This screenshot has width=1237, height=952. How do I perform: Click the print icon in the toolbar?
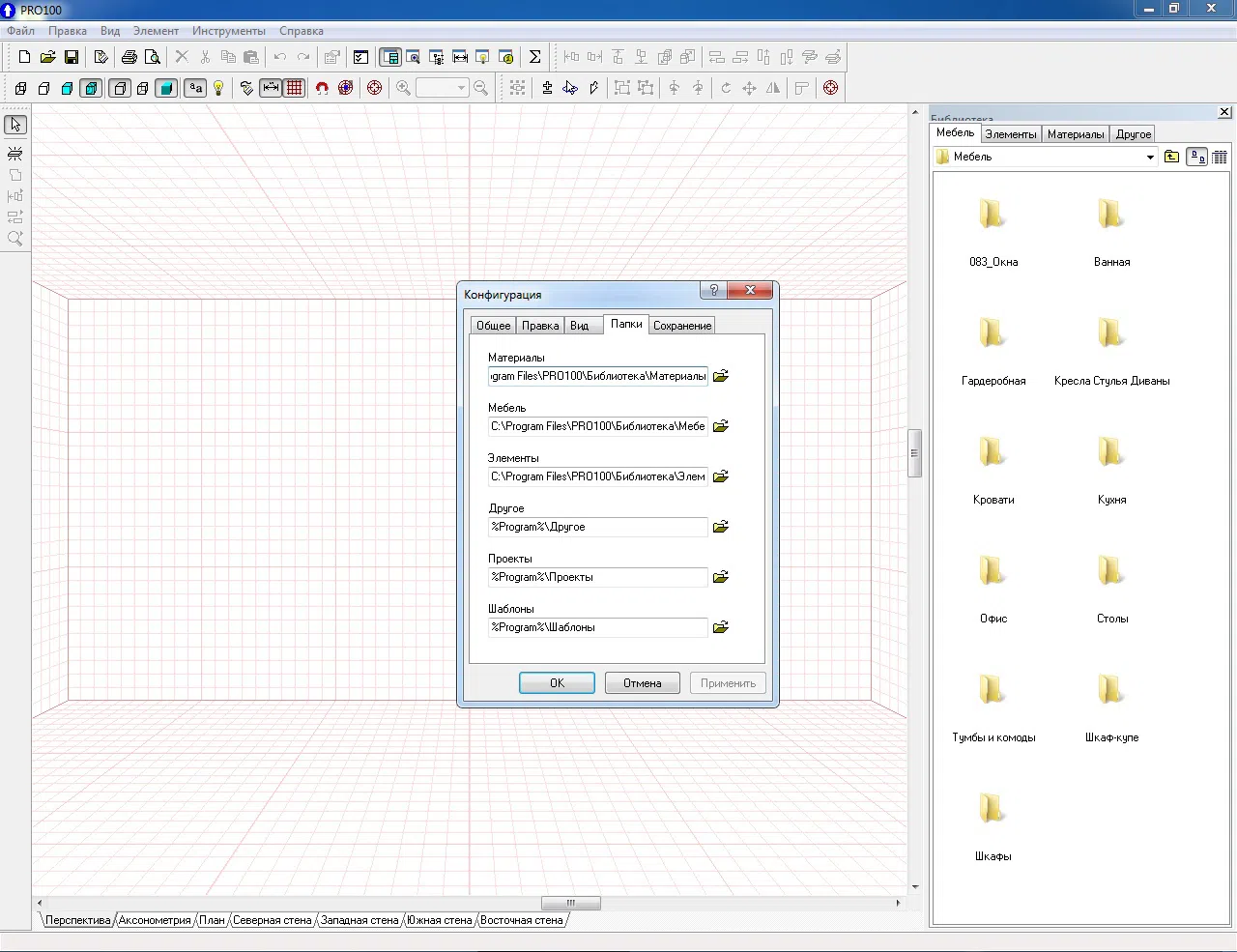point(129,57)
